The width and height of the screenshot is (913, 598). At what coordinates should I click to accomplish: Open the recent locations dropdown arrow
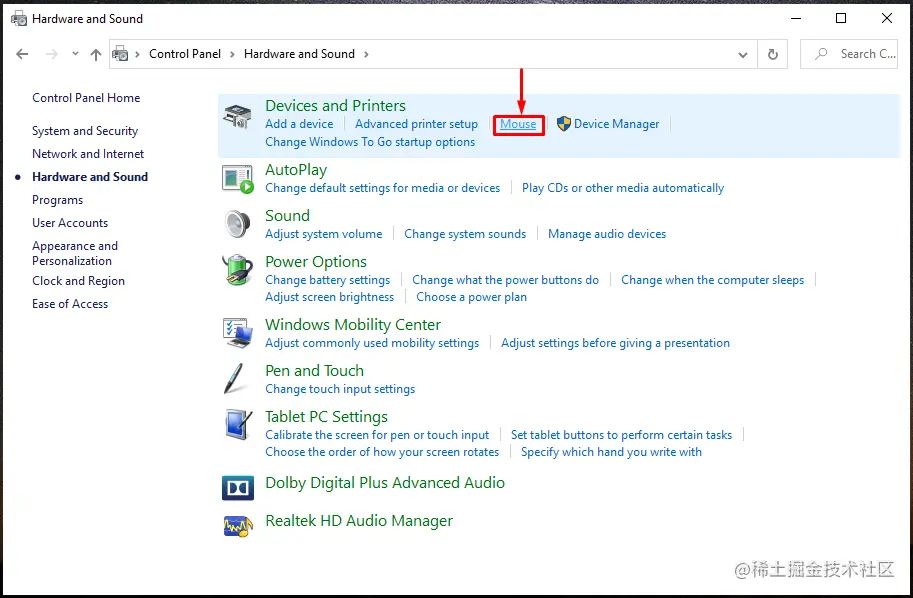point(75,54)
